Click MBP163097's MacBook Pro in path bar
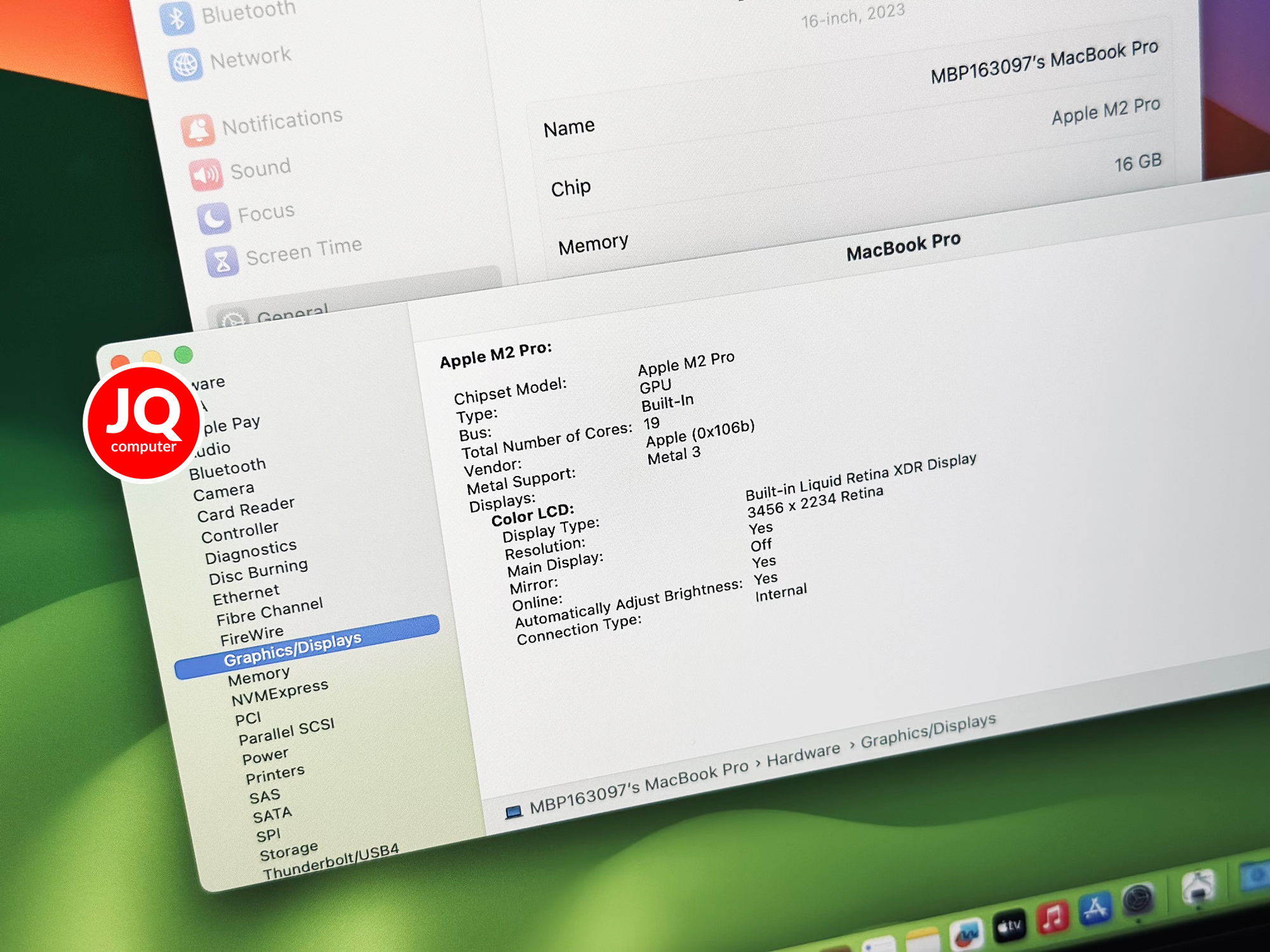Image resolution: width=1270 pixels, height=952 pixels. pyautogui.click(x=639, y=788)
